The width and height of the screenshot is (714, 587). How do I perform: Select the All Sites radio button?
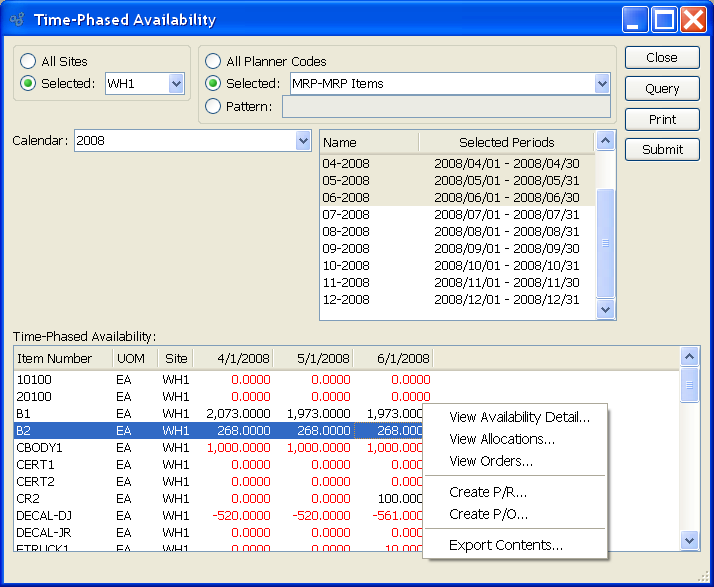[x=28, y=62]
